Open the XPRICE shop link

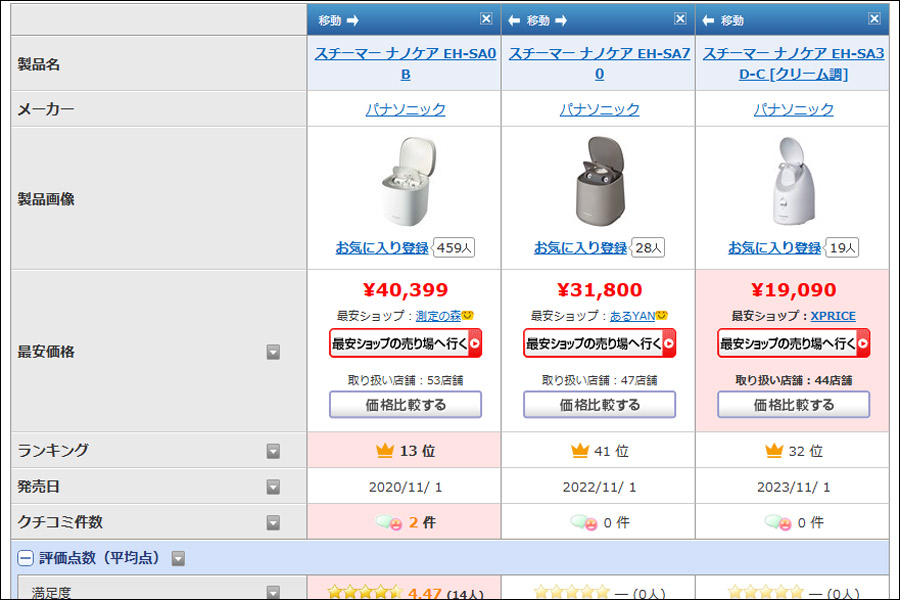pyautogui.click(x=833, y=316)
